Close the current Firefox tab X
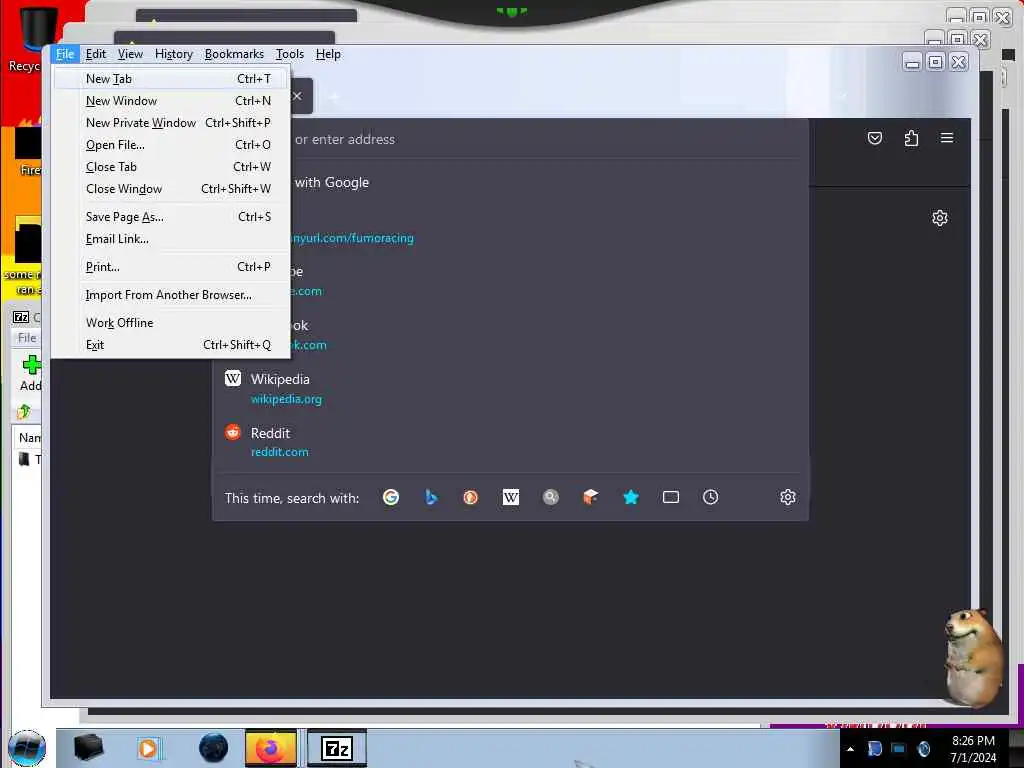The image size is (1024, 768). [298, 96]
